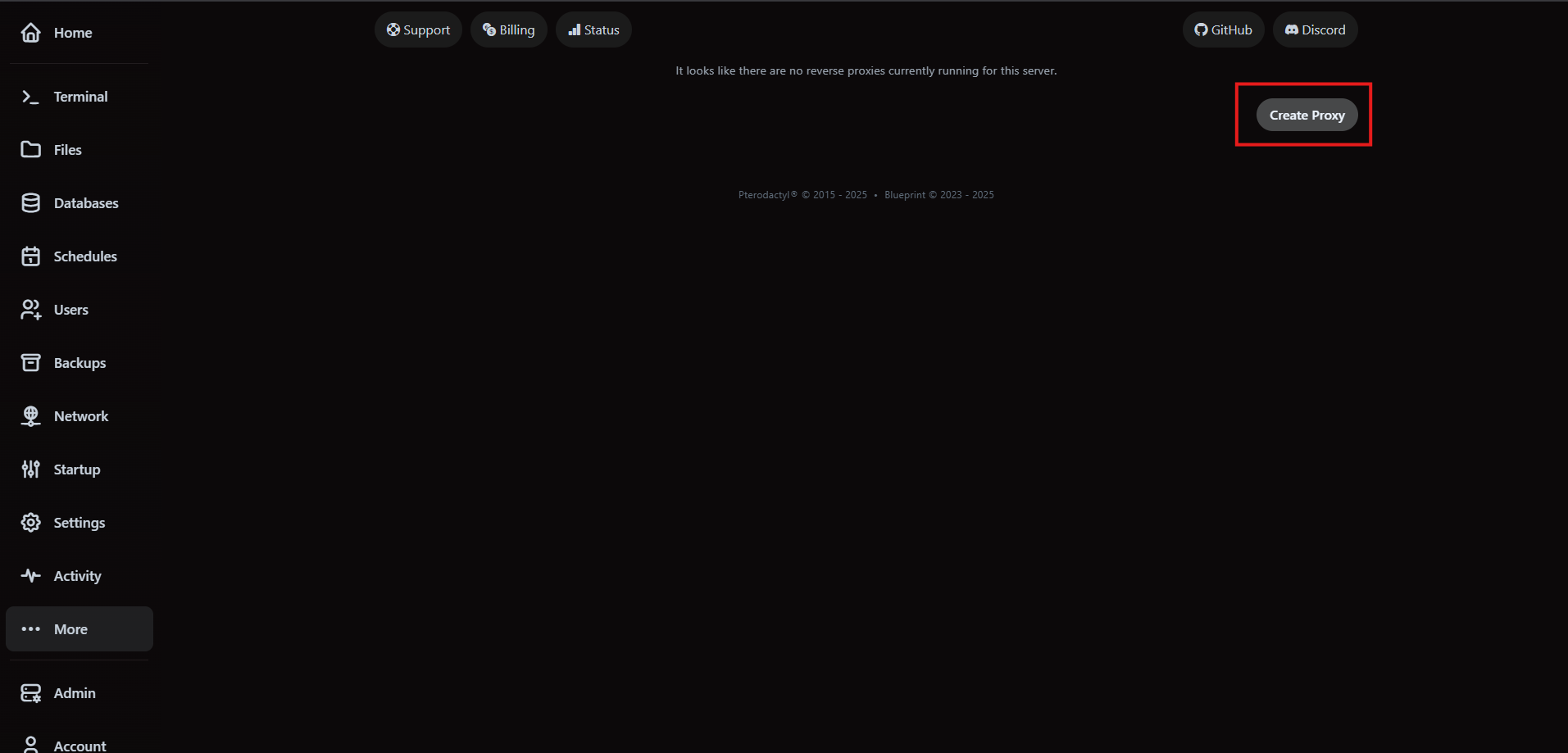Image resolution: width=1568 pixels, height=753 pixels.
Task: Open the Terminal console icon
Action: coord(30,96)
